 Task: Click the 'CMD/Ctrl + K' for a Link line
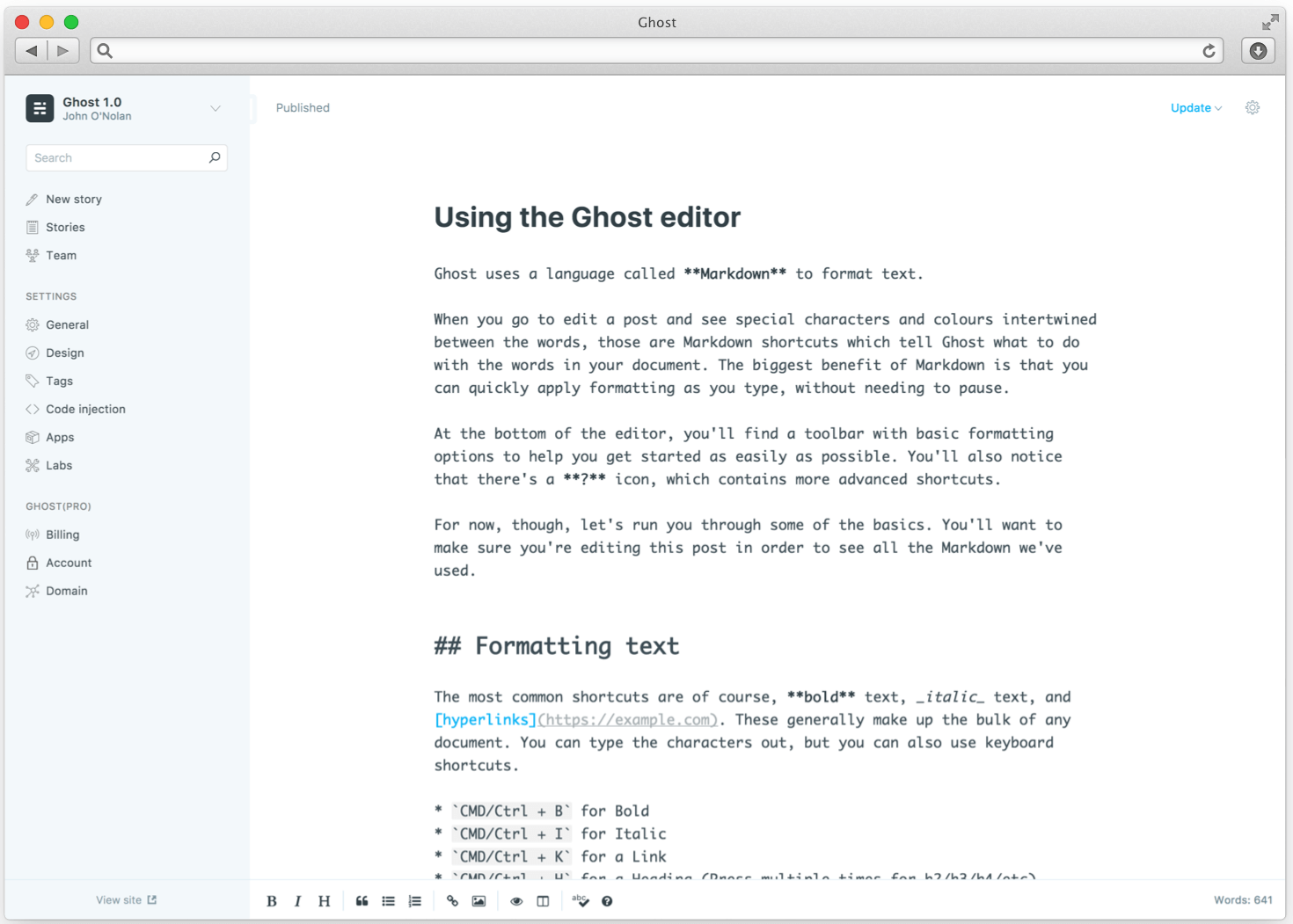point(551,857)
